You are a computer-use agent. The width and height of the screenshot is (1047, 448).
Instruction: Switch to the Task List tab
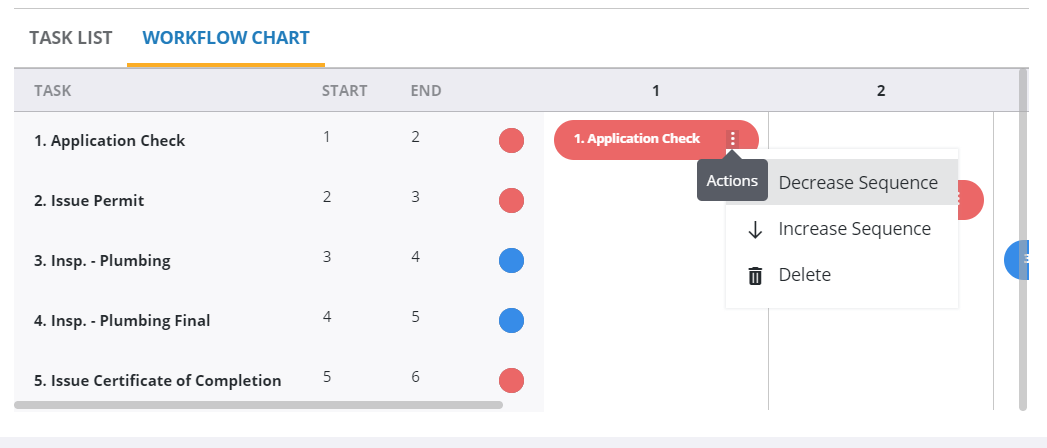[70, 38]
